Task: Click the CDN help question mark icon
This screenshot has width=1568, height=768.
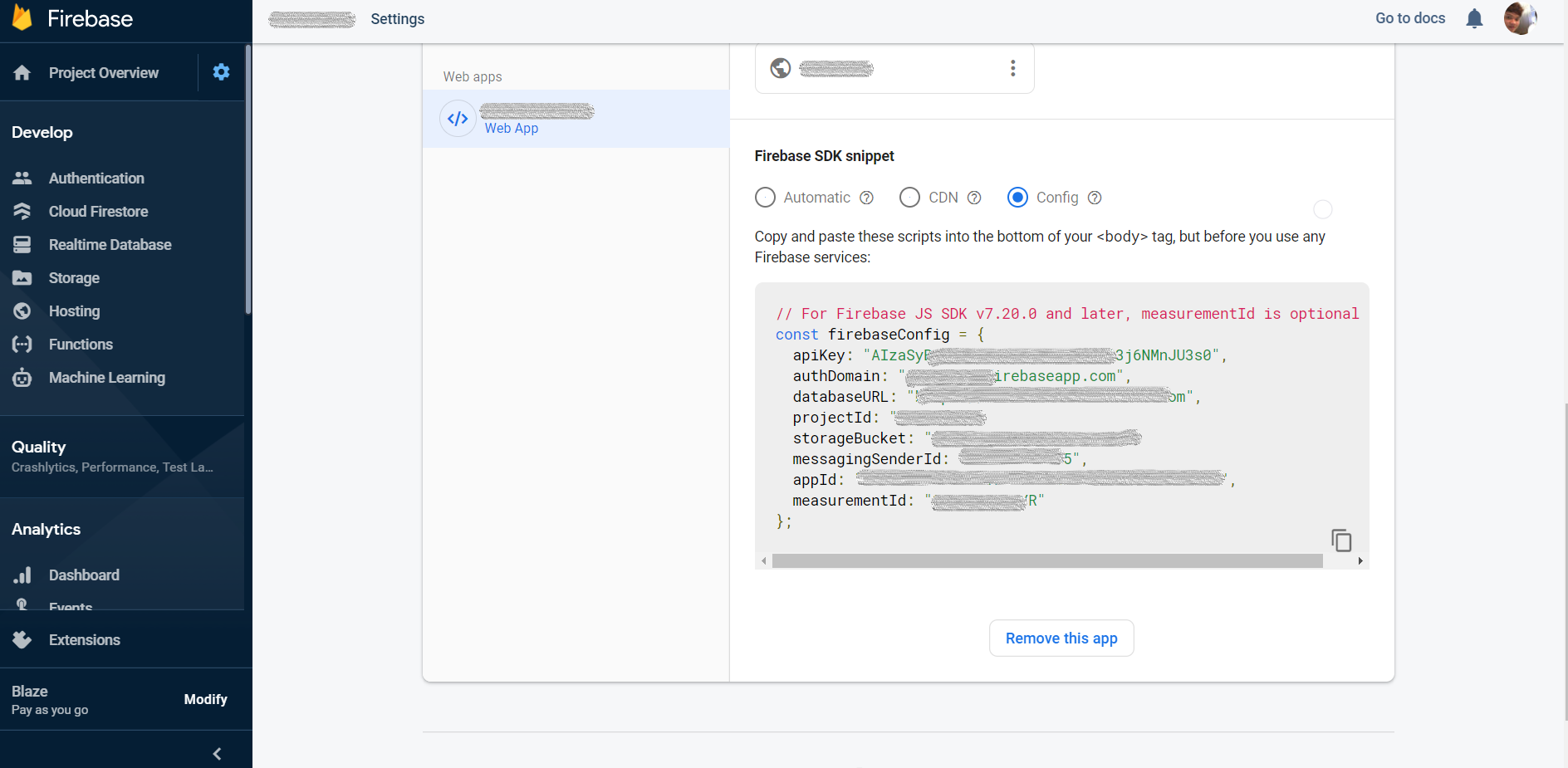Action: coord(974,198)
